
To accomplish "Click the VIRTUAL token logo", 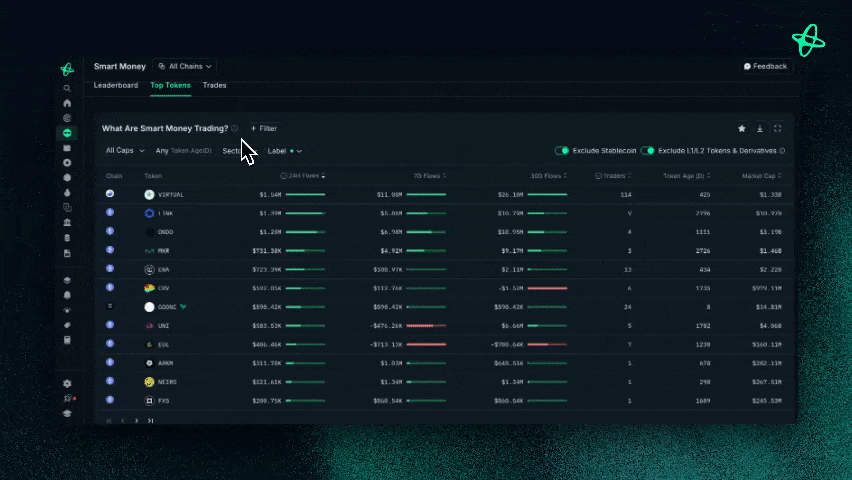I will point(149,195).
